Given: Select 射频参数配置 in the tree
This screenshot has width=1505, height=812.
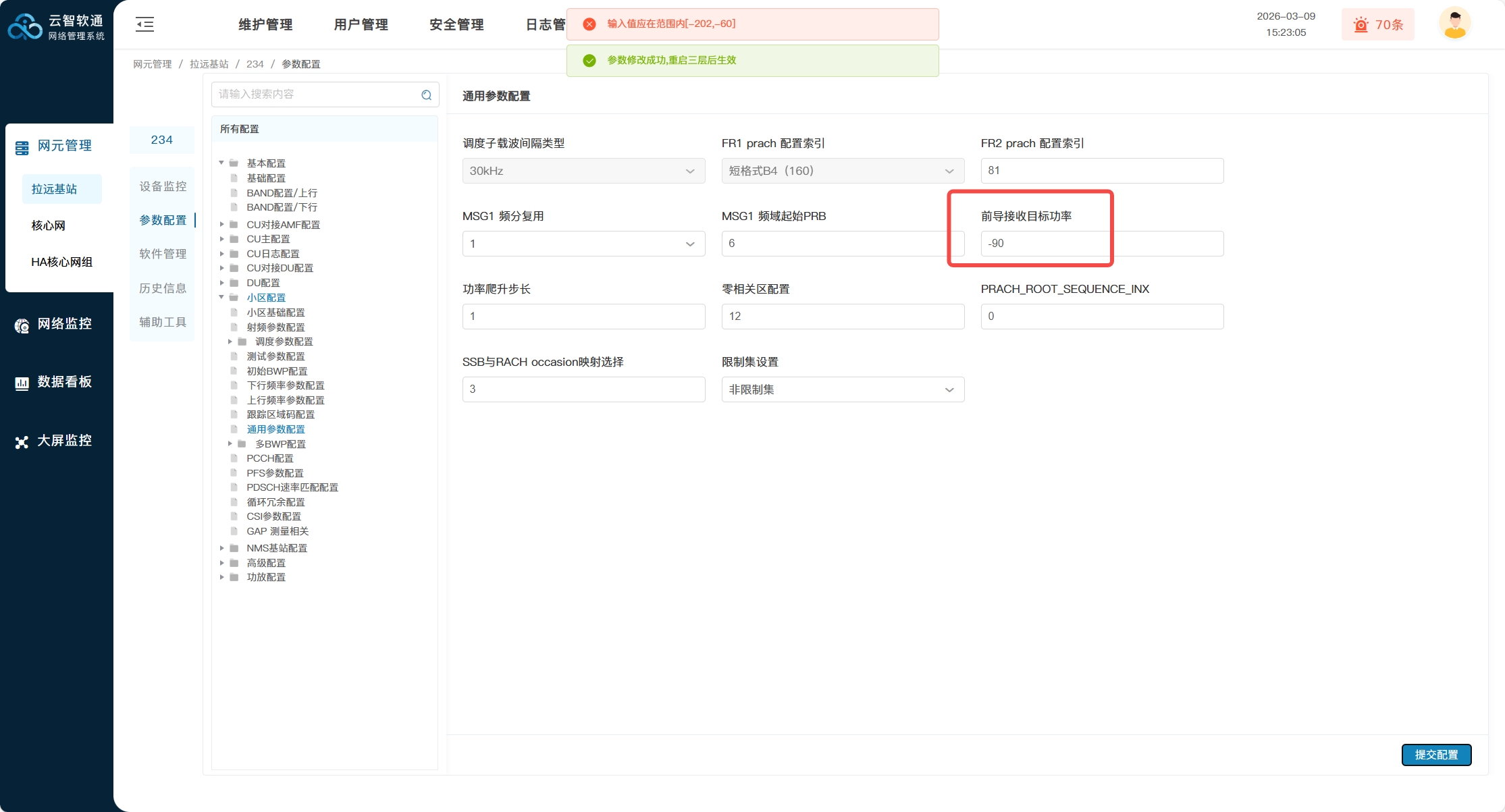Looking at the screenshot, I should pos(275,327).
